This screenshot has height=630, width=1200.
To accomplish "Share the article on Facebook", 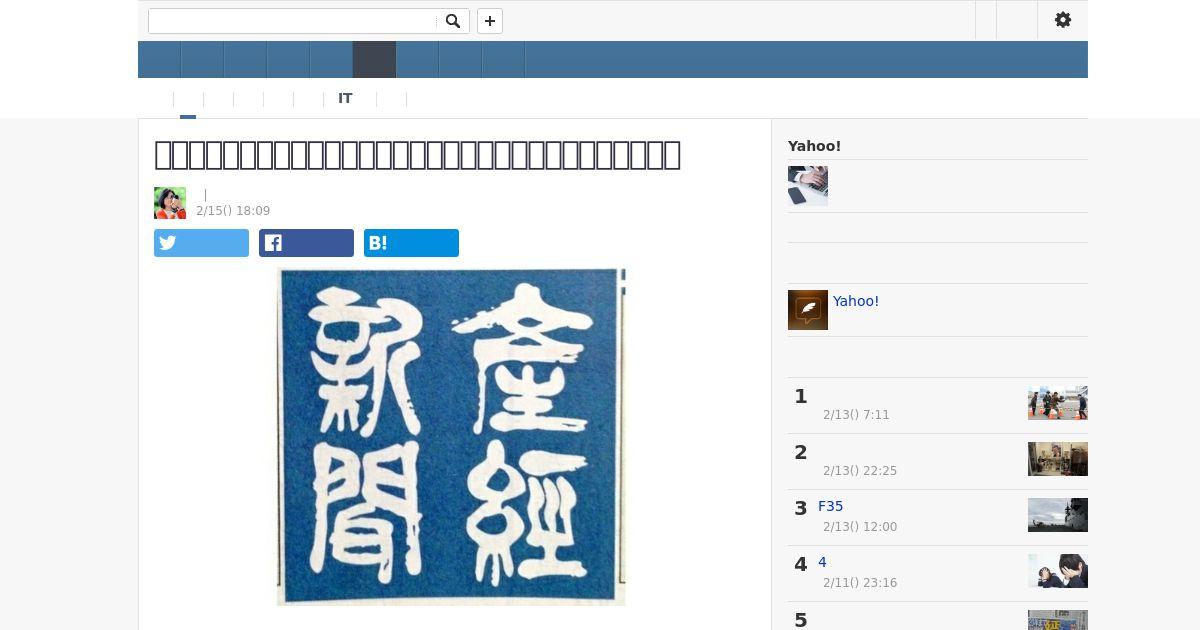I will point(306,243).
